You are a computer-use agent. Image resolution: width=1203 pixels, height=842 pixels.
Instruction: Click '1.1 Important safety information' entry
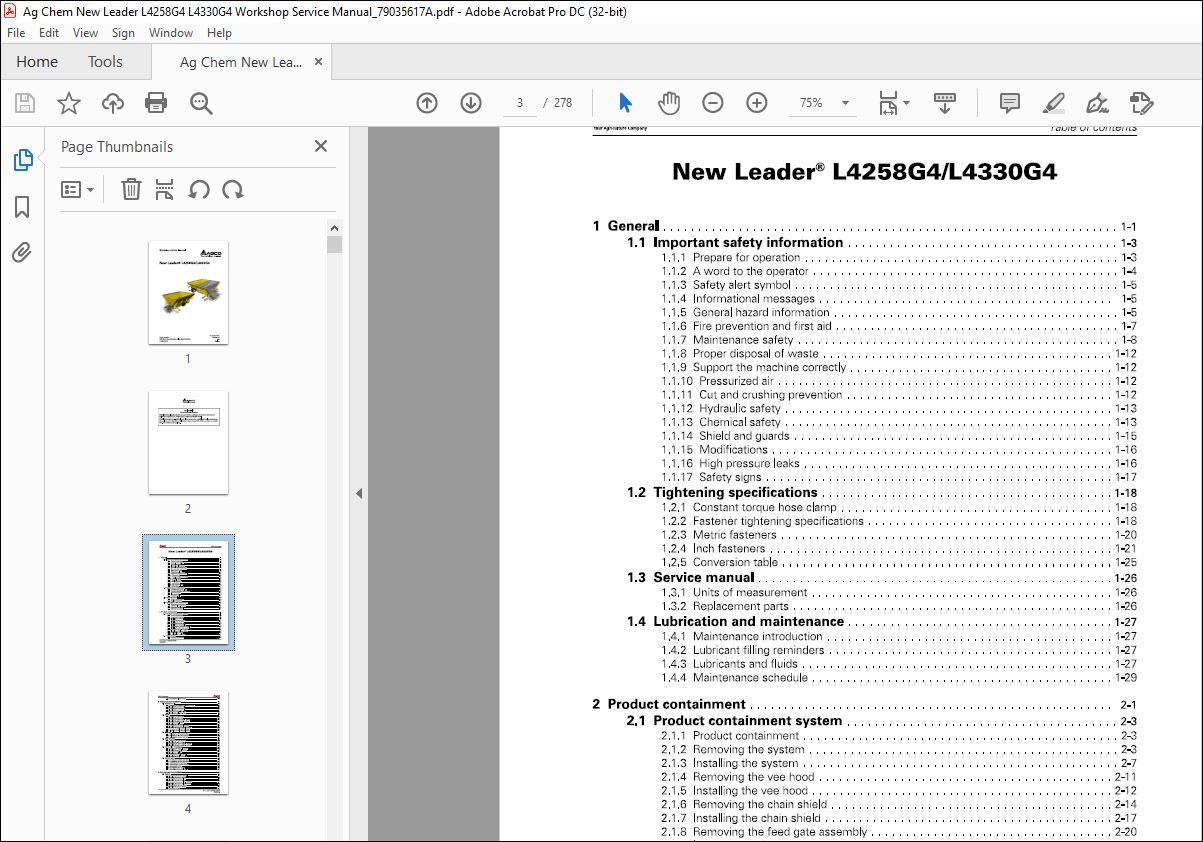coord(735,242)
